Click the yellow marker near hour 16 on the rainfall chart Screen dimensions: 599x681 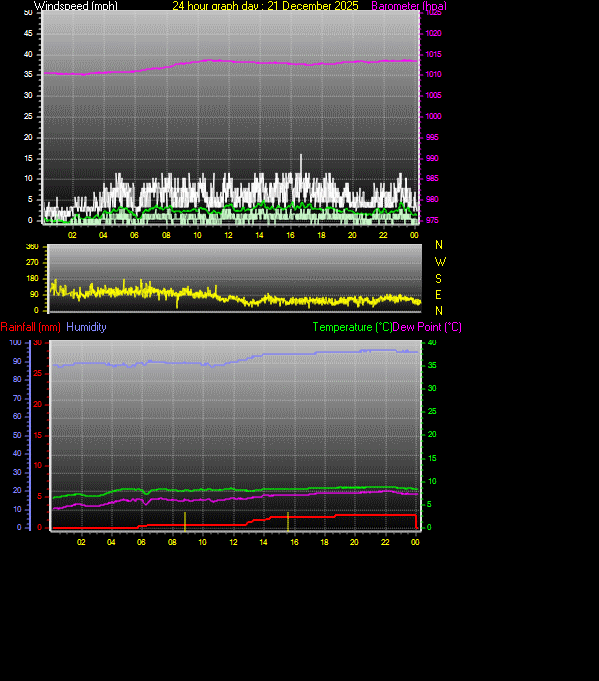pos(288,522)
